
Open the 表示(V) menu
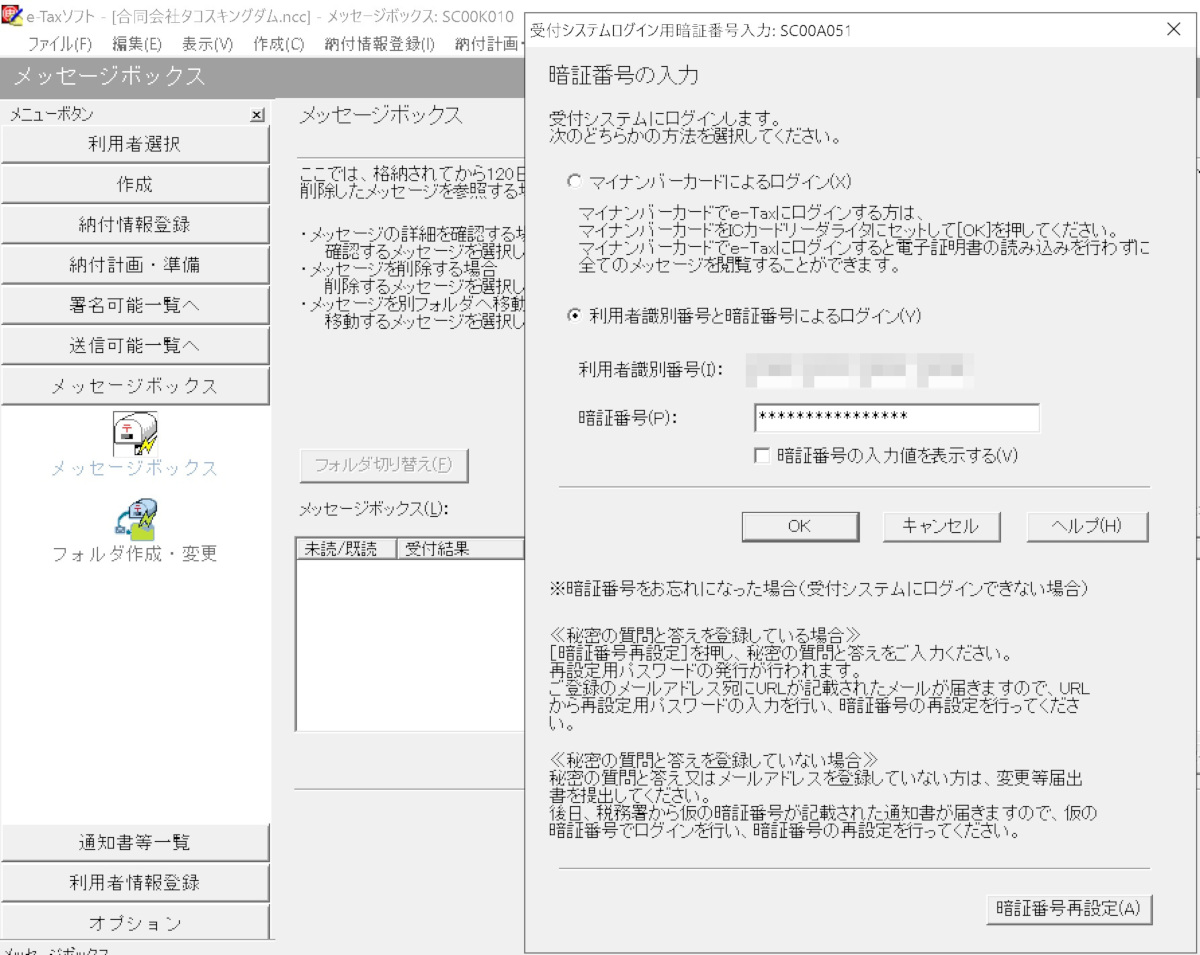[x=207, y=44]
